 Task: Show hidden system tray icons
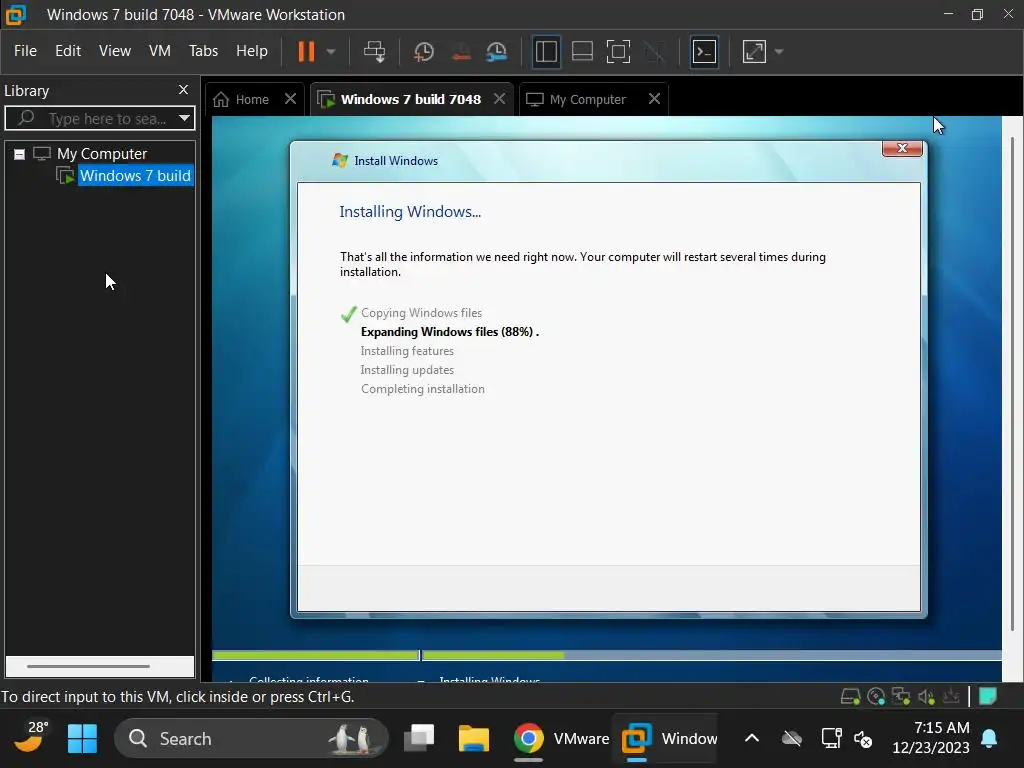click(752, 739)
